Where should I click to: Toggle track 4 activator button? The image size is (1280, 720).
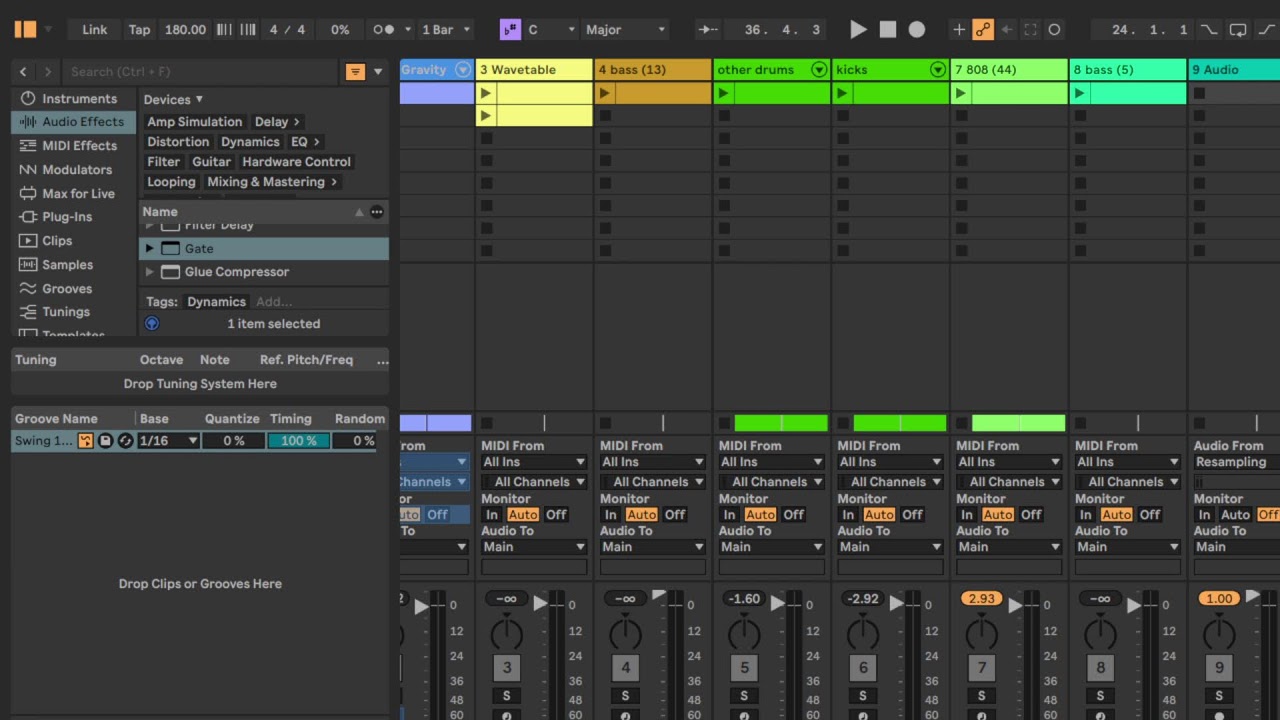click(x=625, y=667)
